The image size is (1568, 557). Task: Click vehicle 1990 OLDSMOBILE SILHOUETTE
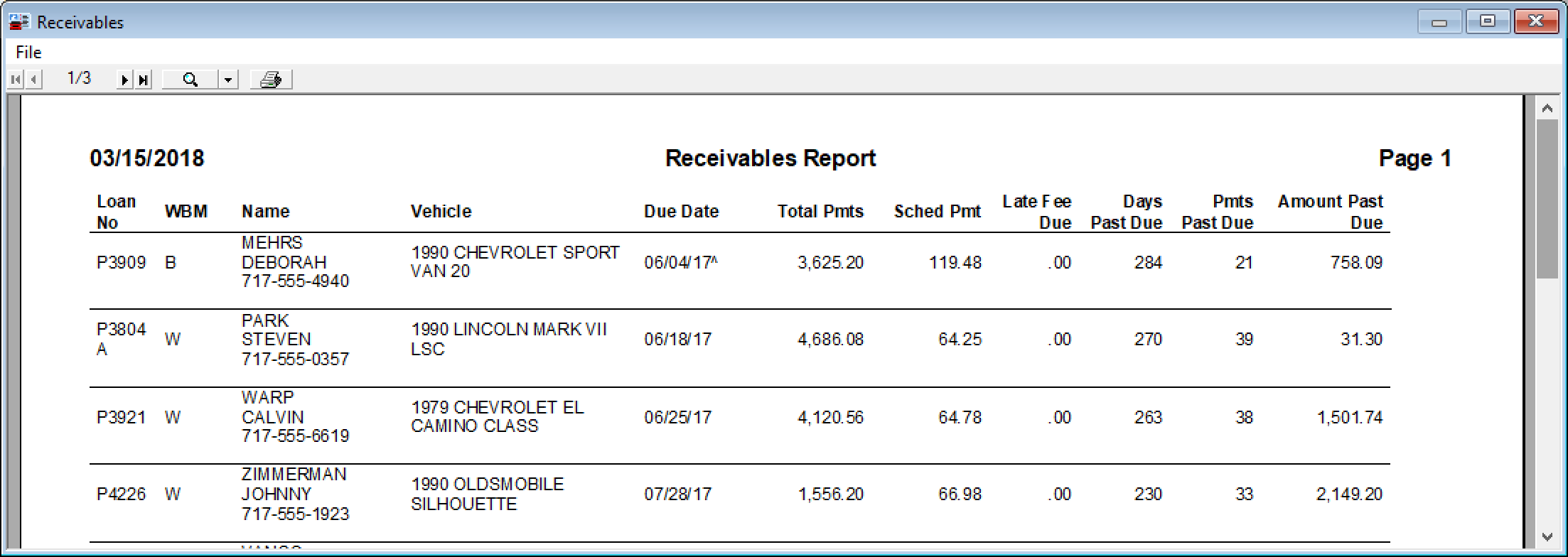click(488, 494)
